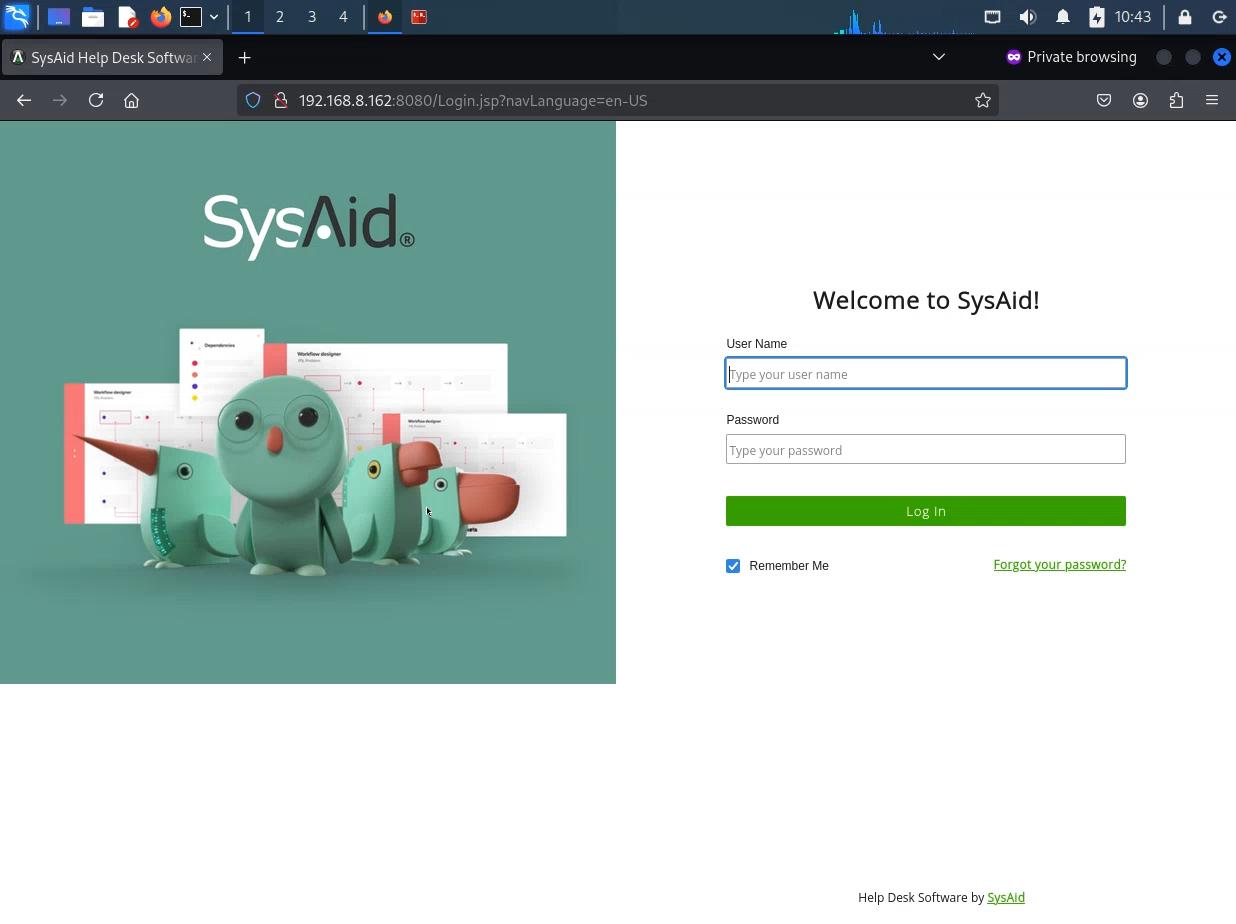Lock the screen with the padlock icon
Screen dimensions: 1236x924
click(1185, 17)
